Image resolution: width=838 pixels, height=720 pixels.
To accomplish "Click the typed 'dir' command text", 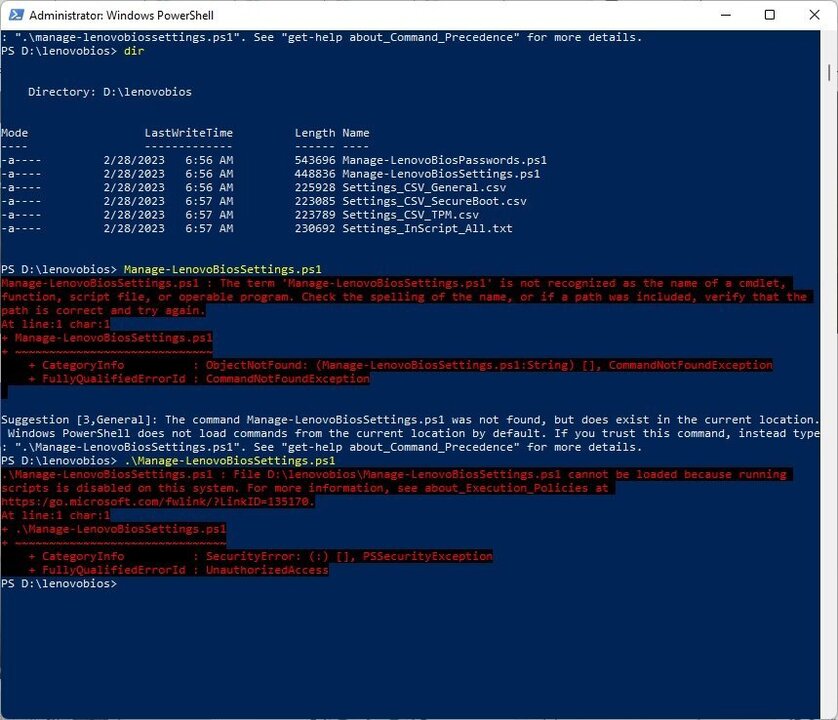I will click(x=134, y=51).
